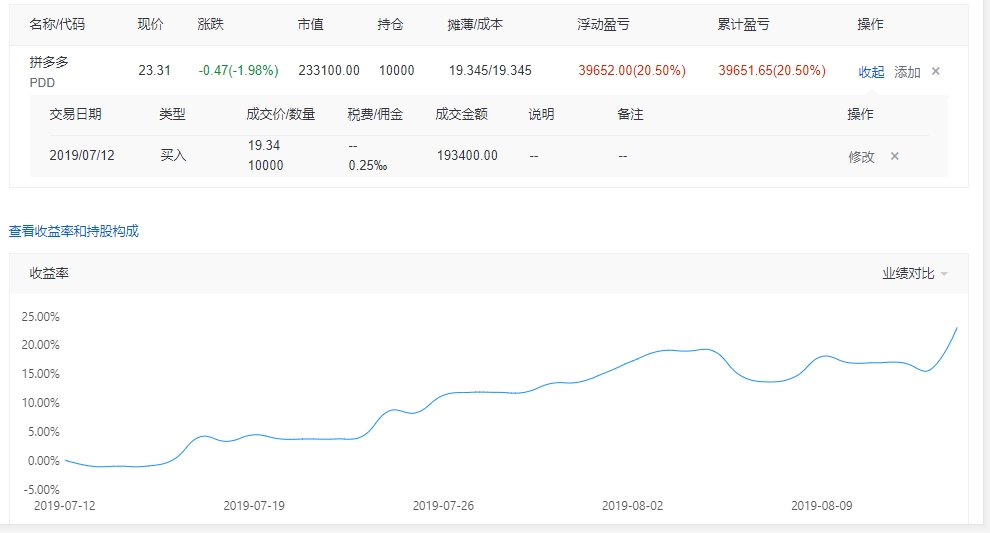
Task: Click the cost value 19.345/19.345
Action: click(x=490, y=70)
